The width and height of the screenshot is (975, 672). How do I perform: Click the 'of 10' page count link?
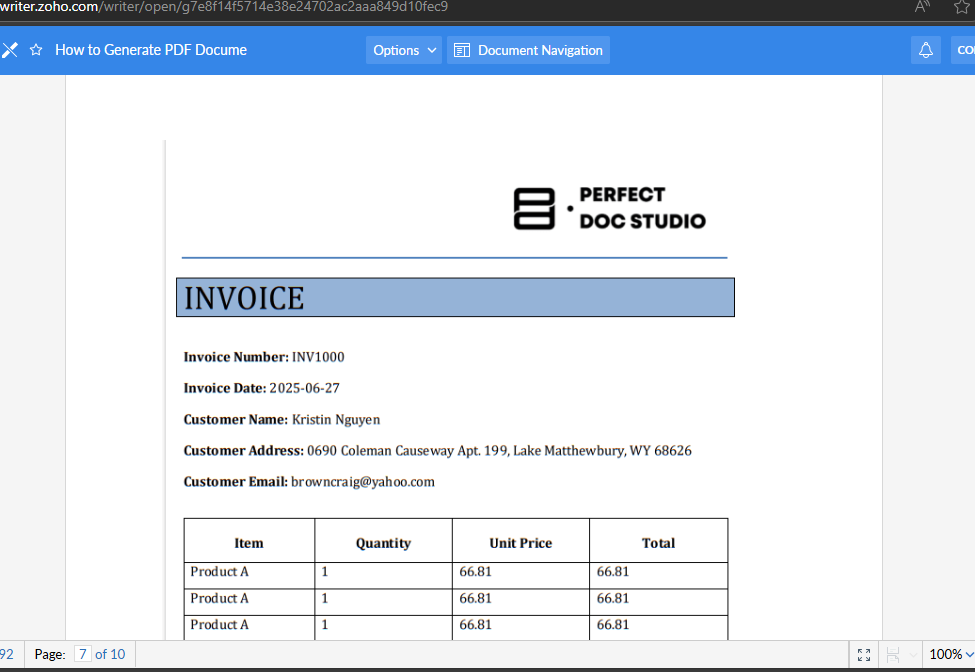[x=112, y=654]
